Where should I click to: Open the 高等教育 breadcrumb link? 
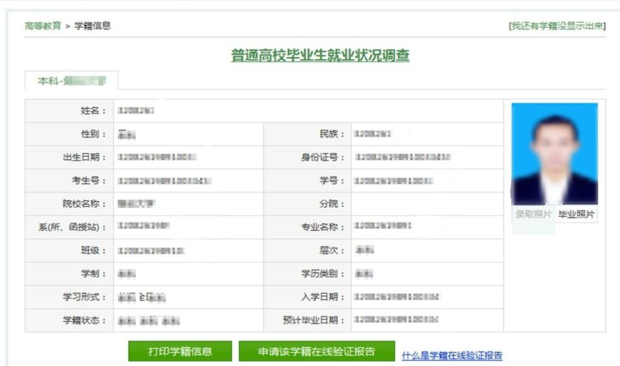click(x=43, y=26)
